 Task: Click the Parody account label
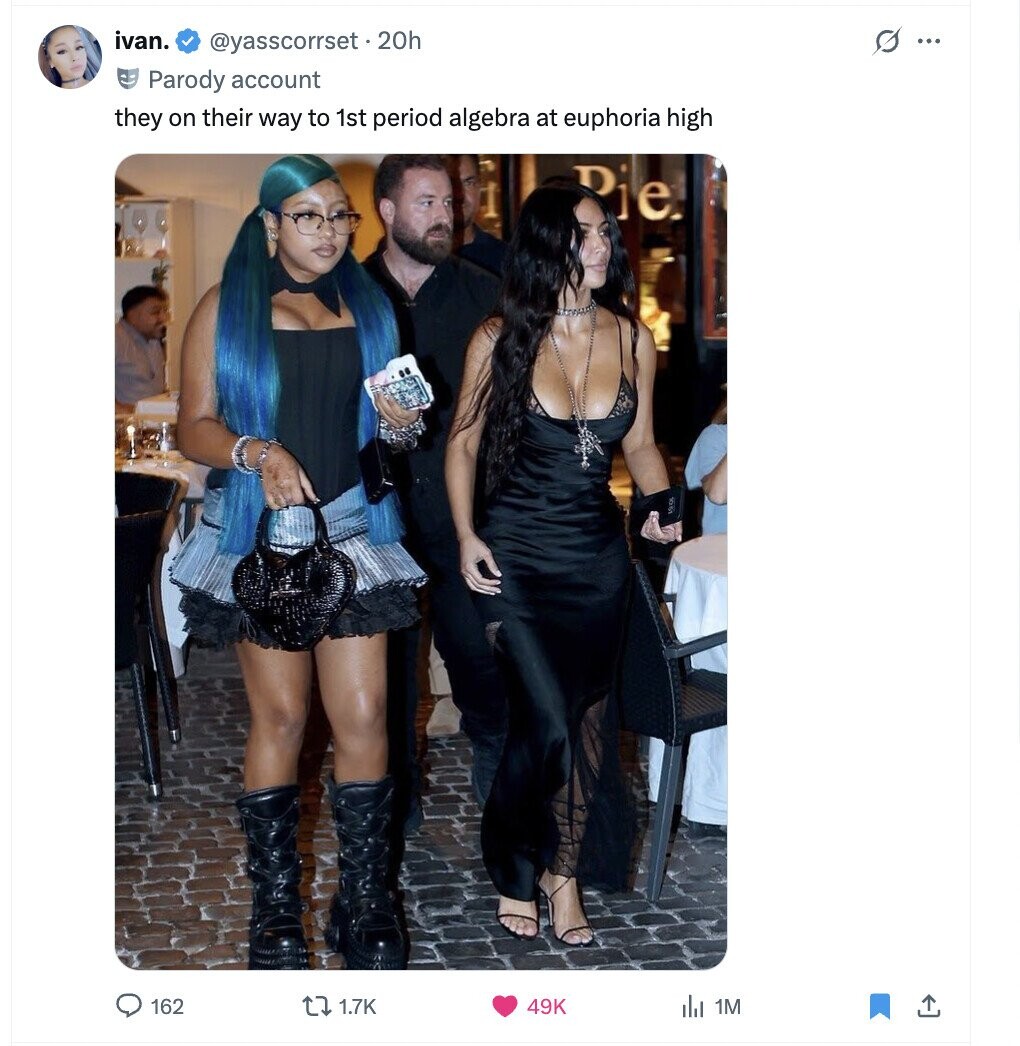point(234,79)
